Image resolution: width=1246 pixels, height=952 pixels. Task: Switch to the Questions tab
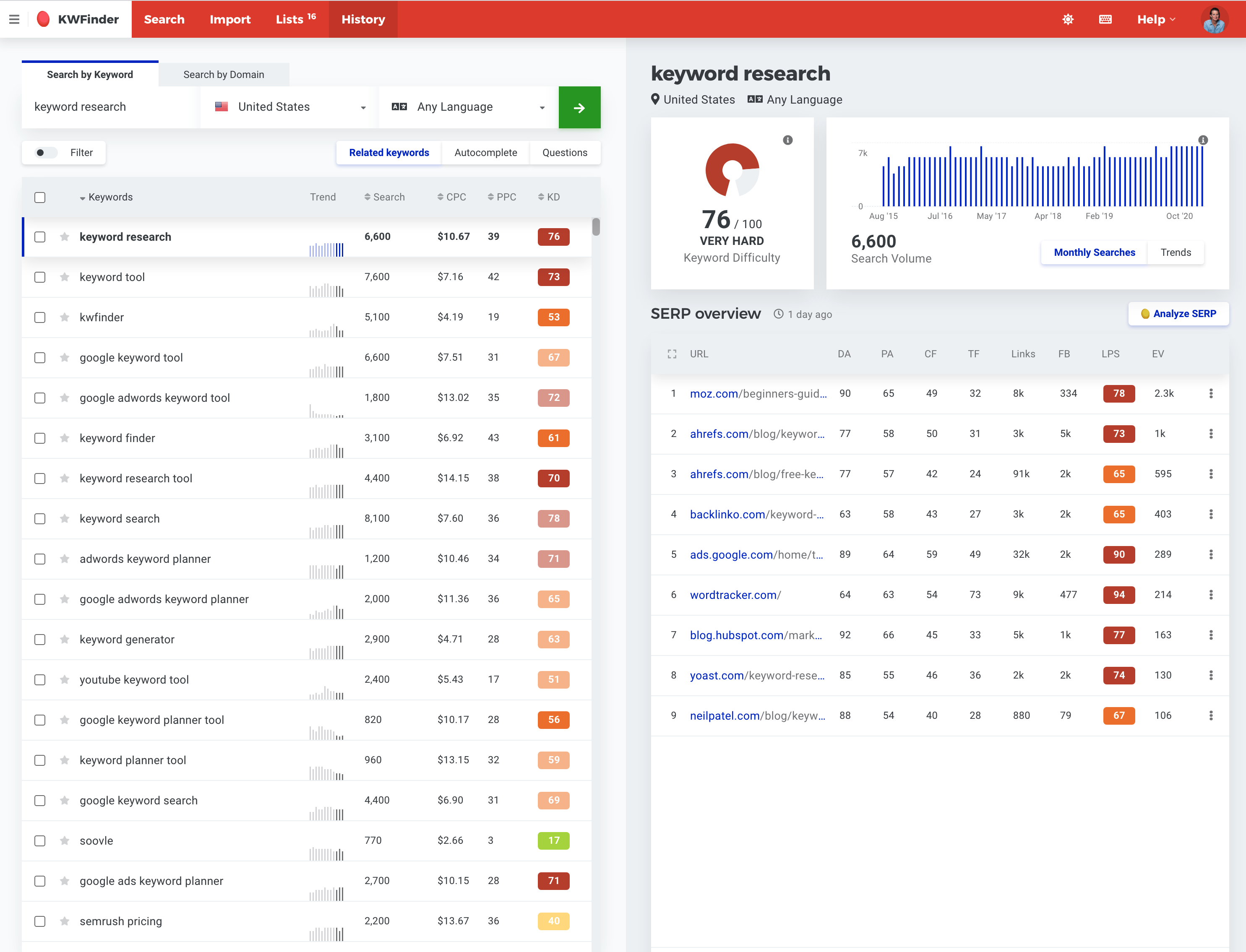[565, 152]
